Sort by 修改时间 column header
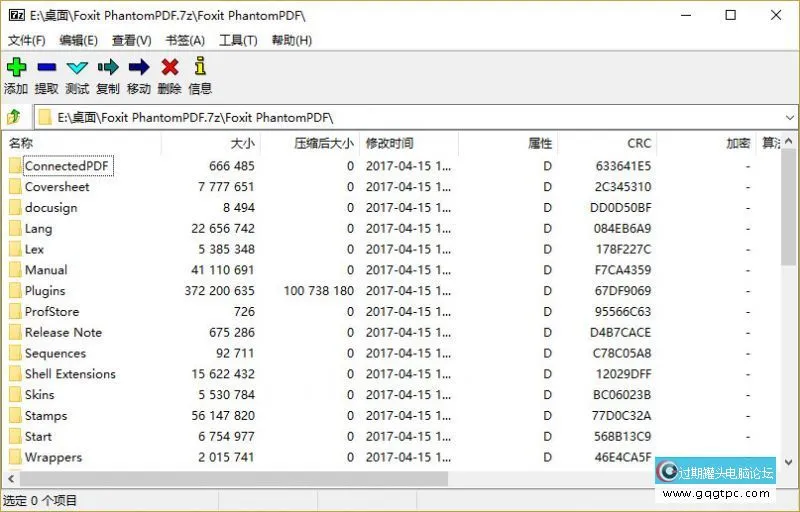The image size is (800, 512). click(409, 143)
